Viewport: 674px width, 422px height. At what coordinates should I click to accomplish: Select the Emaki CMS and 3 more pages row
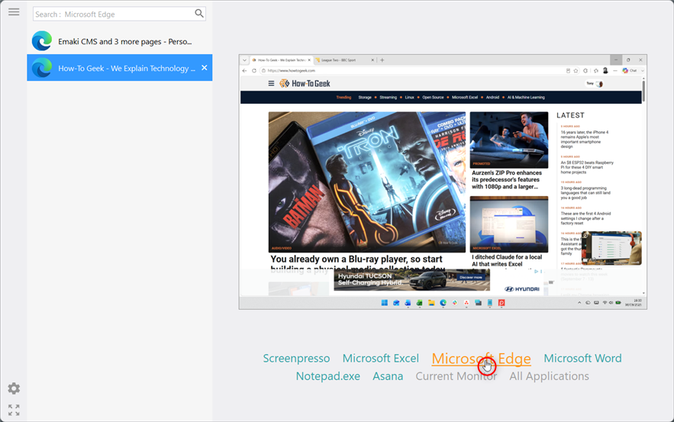coord(119,41)
